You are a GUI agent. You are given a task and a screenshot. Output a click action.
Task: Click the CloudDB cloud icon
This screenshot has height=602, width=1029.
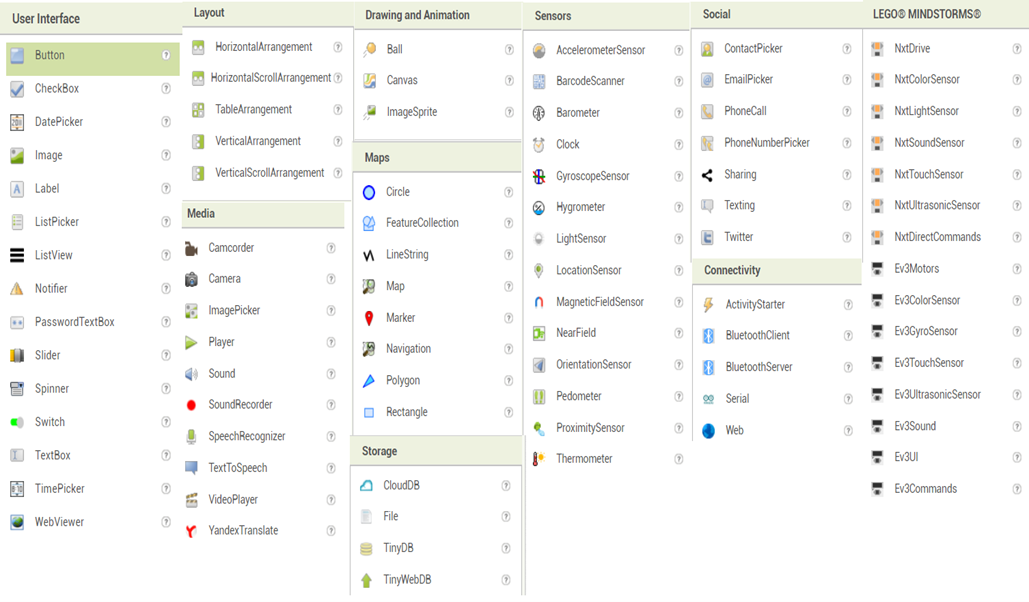[x=366, y=486]
